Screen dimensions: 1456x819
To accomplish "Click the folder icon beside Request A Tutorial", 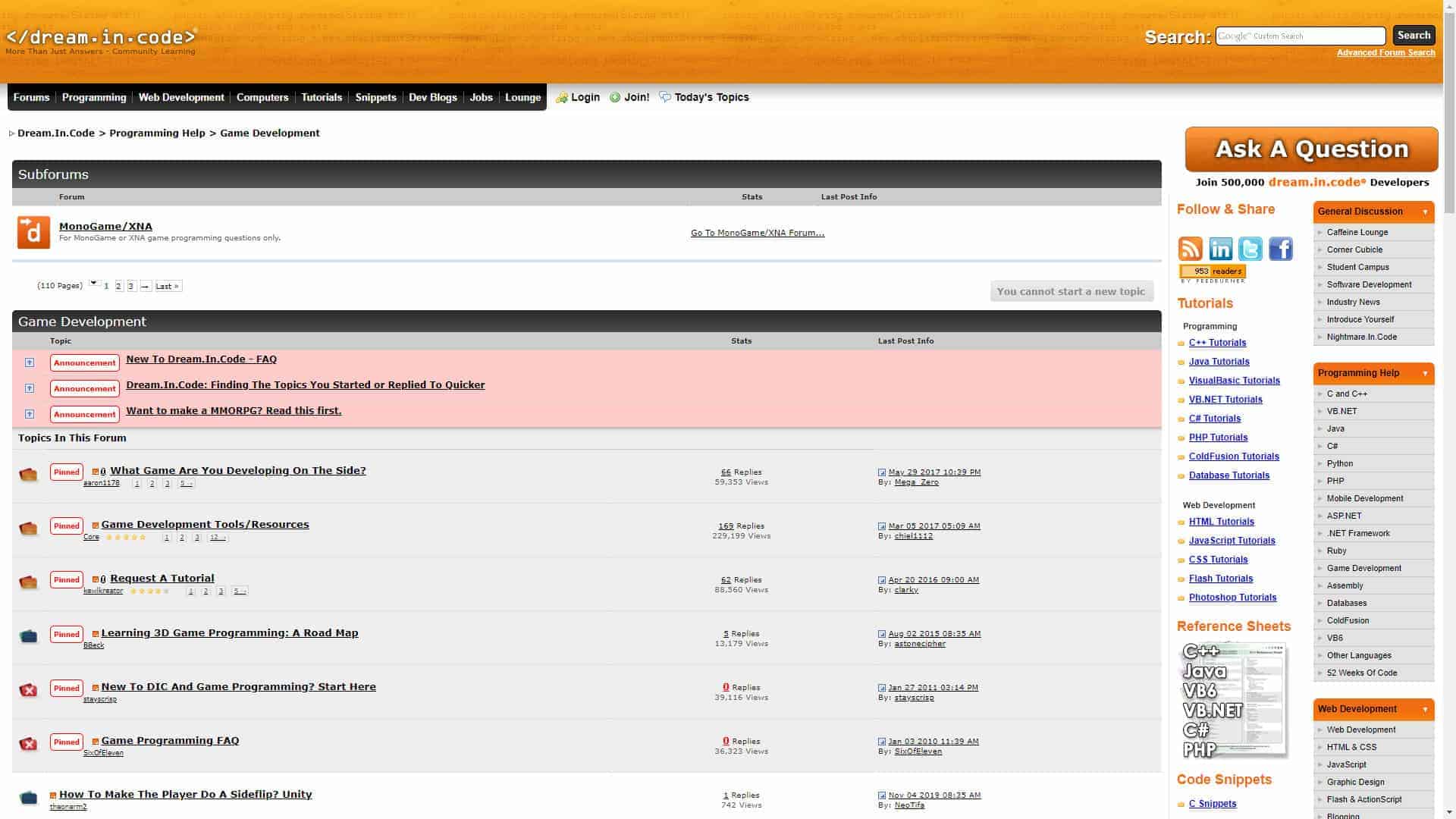I will point(28,581).
